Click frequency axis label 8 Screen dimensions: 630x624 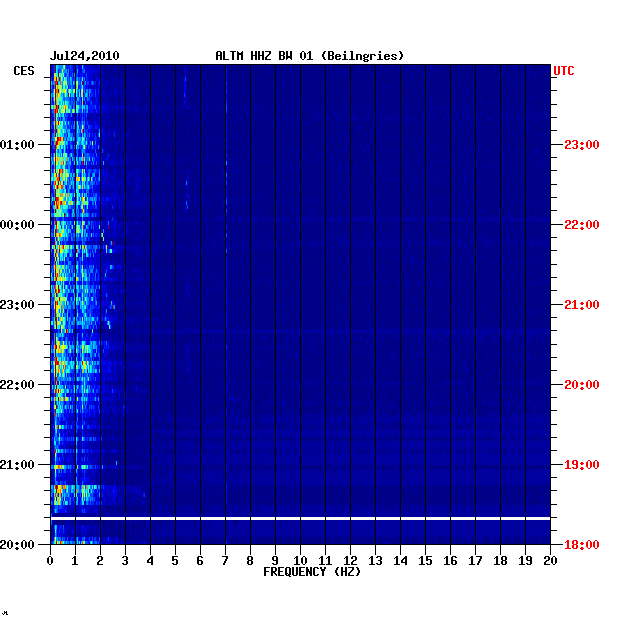pyautogui.click(x=250, y=561)
